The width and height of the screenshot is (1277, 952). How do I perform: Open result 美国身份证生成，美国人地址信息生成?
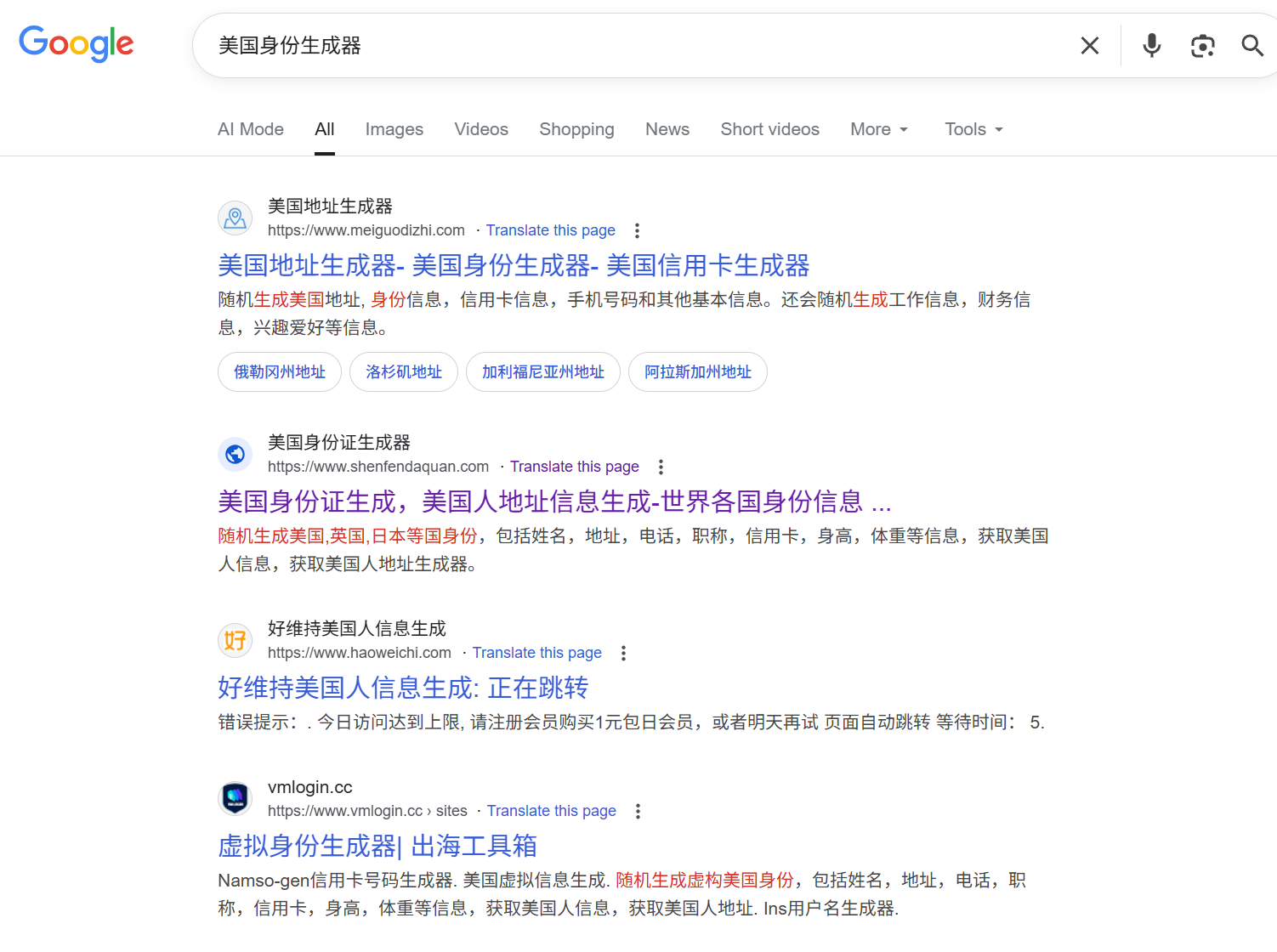(x=554, y=501)
